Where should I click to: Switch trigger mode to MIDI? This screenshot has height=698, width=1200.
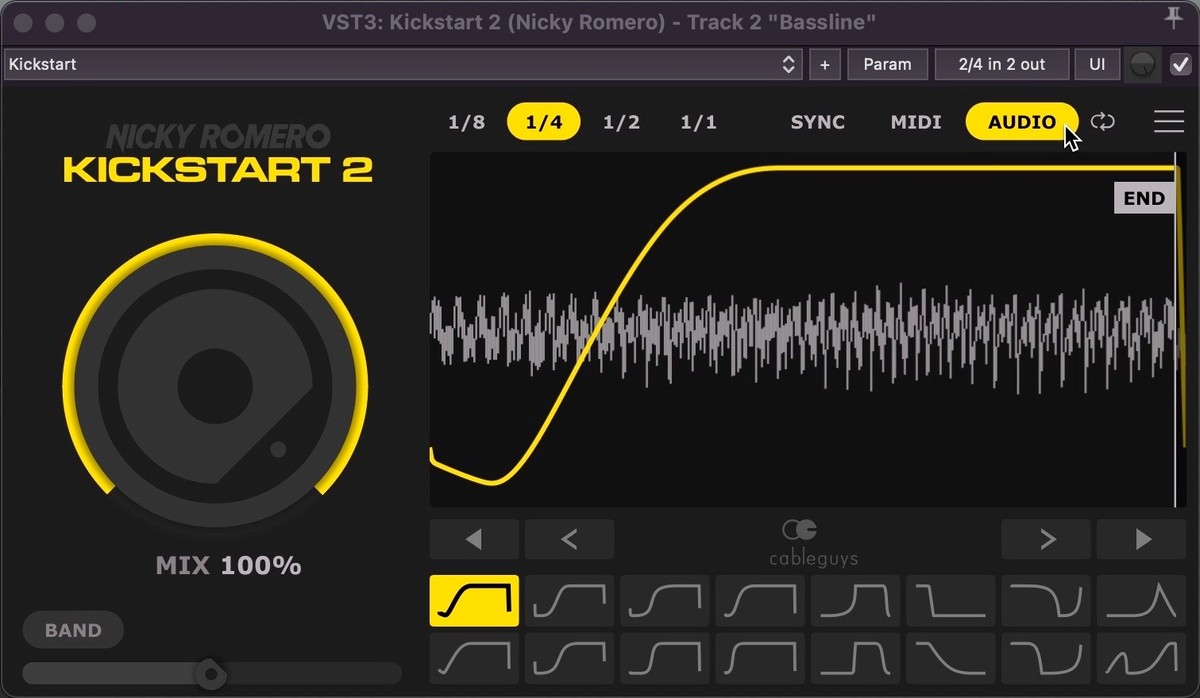(x=916, y=122)
